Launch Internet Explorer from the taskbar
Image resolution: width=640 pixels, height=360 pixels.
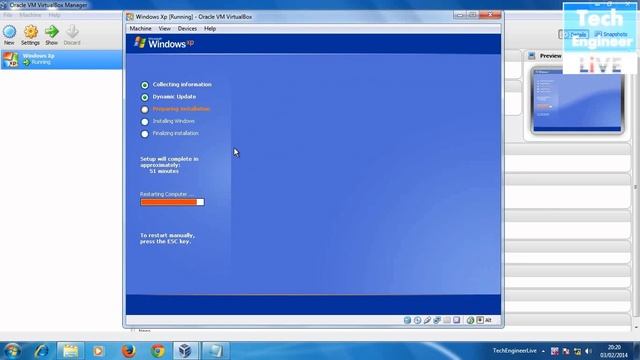[x=41, y=351]
